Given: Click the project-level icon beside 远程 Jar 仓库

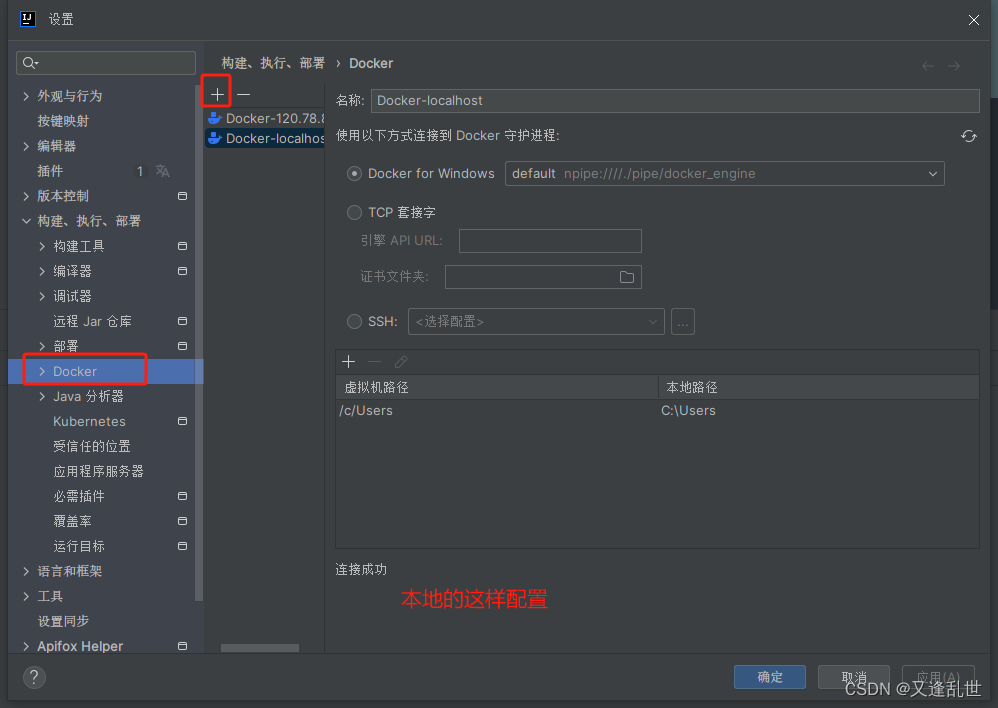Looking at the screenshot, I should [182, 321].
